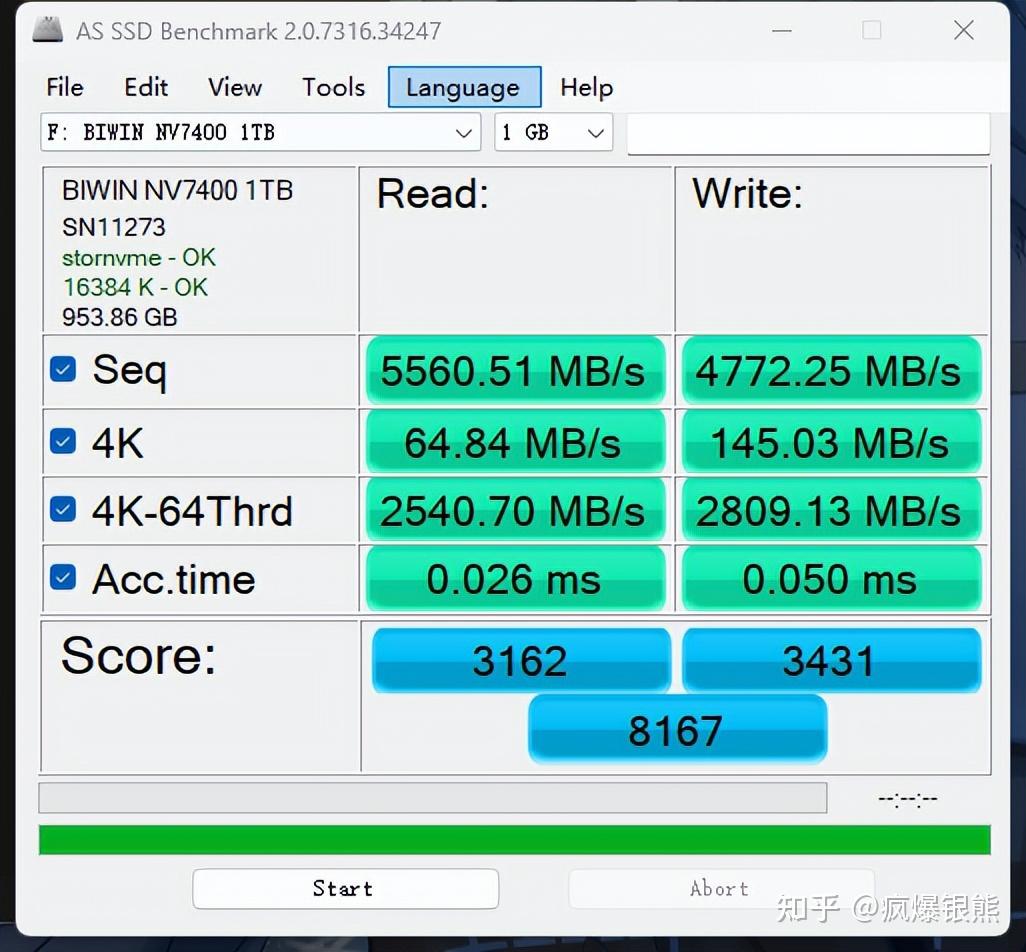Click the read score 3162
1026x952 pixels.
[521, 660]
